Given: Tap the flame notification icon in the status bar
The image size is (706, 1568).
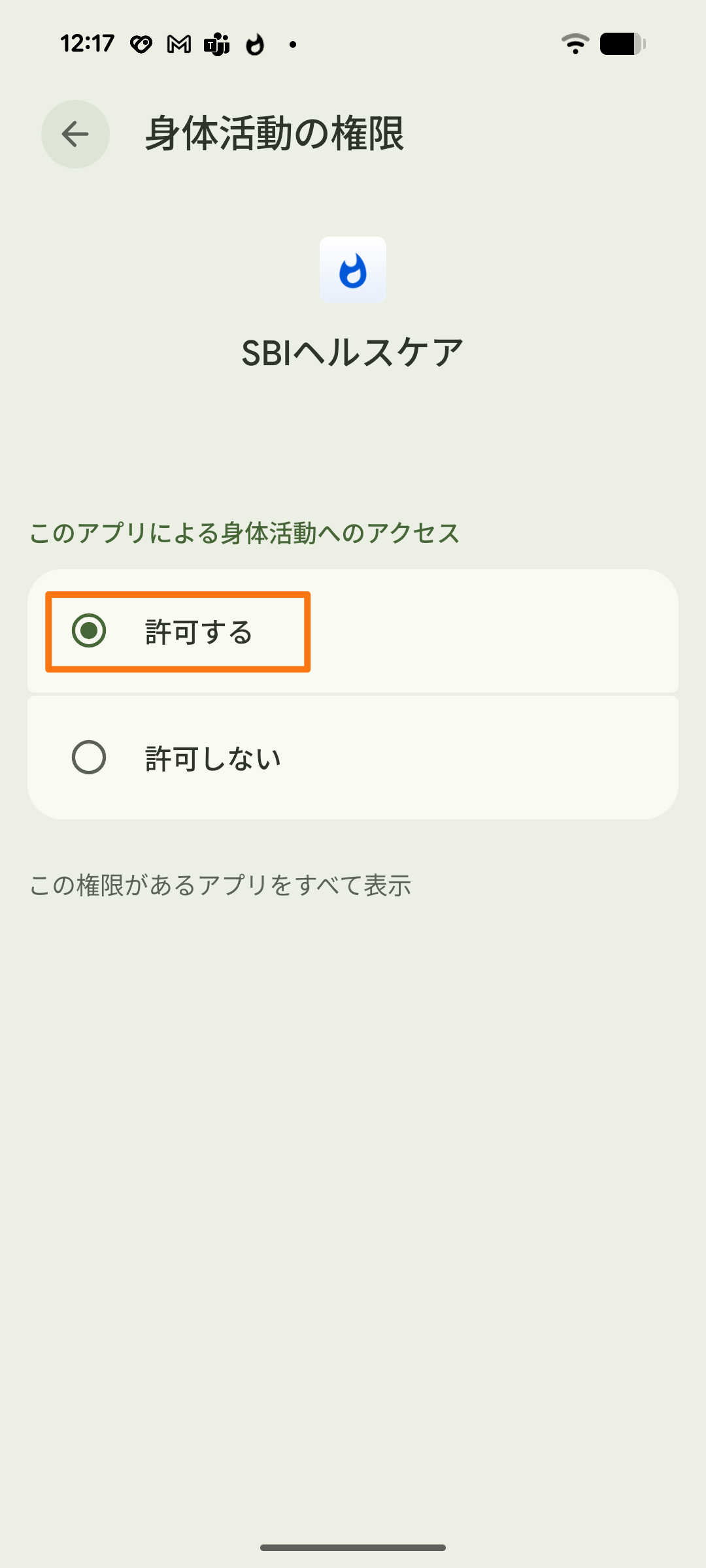Looking at the screenshot, I should click(x=255, y=43).
